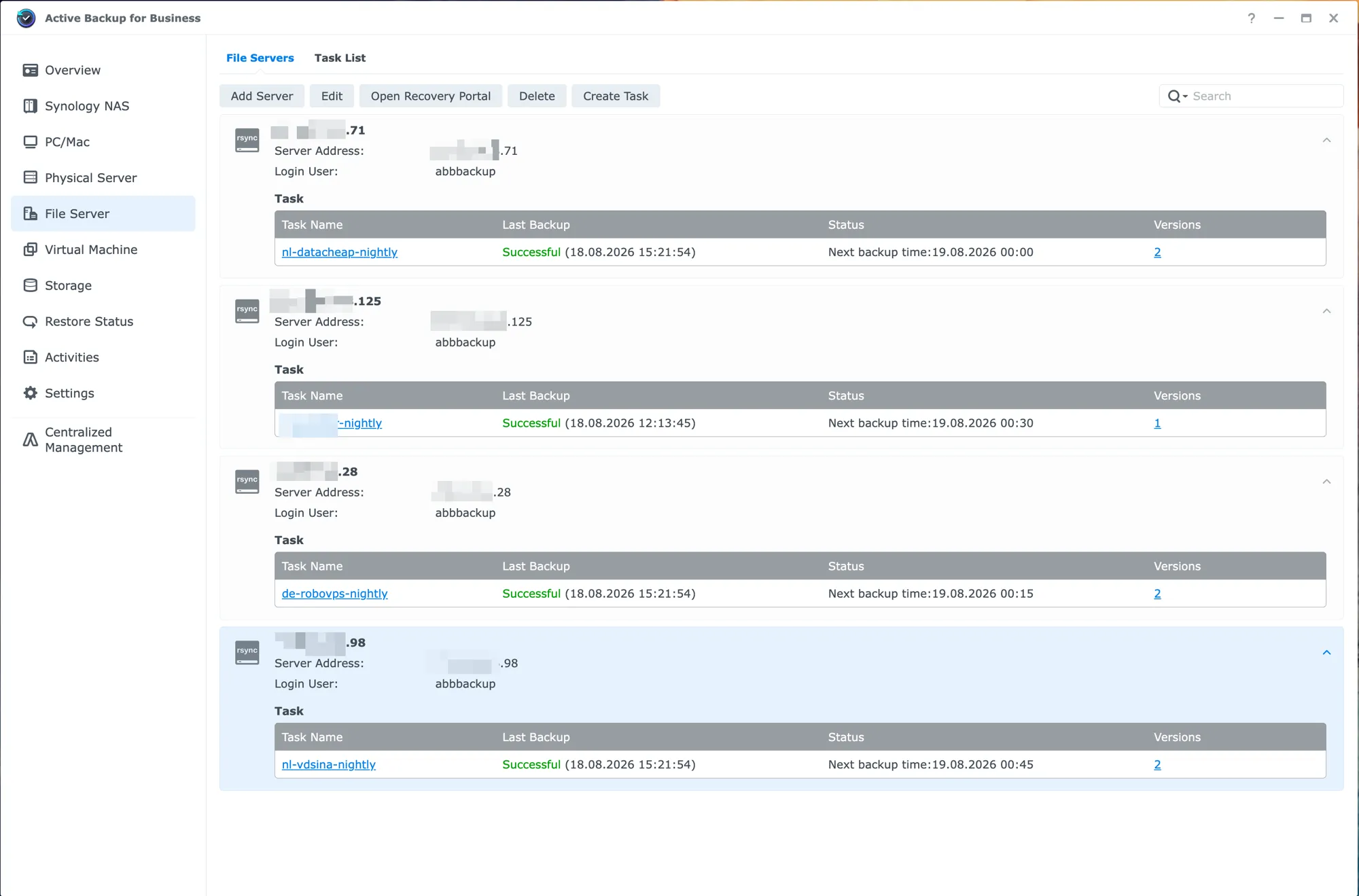Screen dimensions: 1359x896
Task: Click the Add Server button
Action: coord(262,96)
